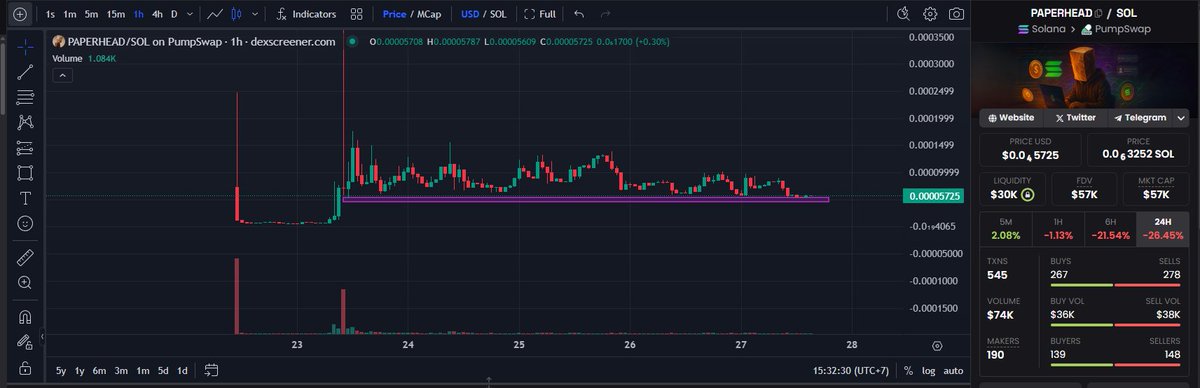Redo the last chart action

(x=606, y=15)
